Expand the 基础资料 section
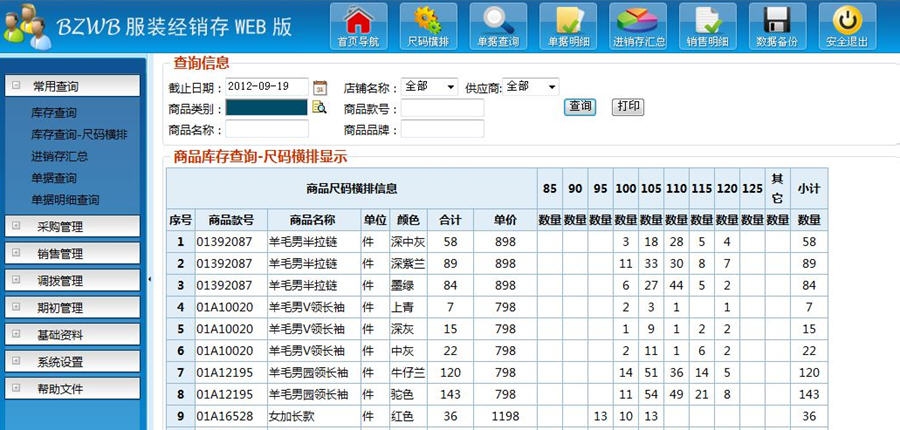The width and height of the screenshot is (900, 430). coord(72,334)
